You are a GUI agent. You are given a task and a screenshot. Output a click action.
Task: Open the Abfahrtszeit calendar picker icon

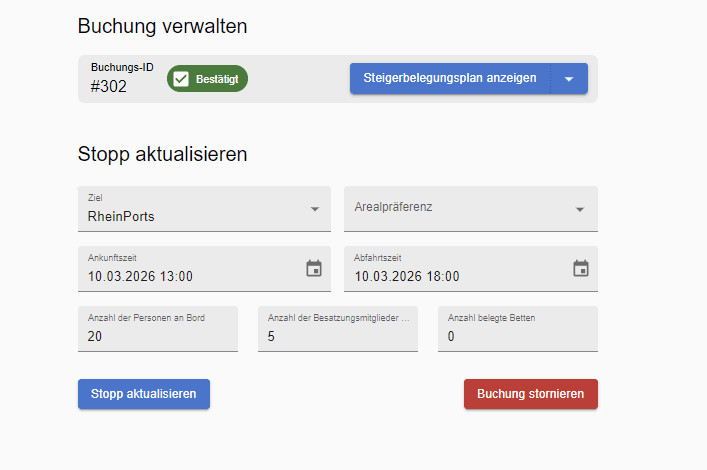(581, 268)
